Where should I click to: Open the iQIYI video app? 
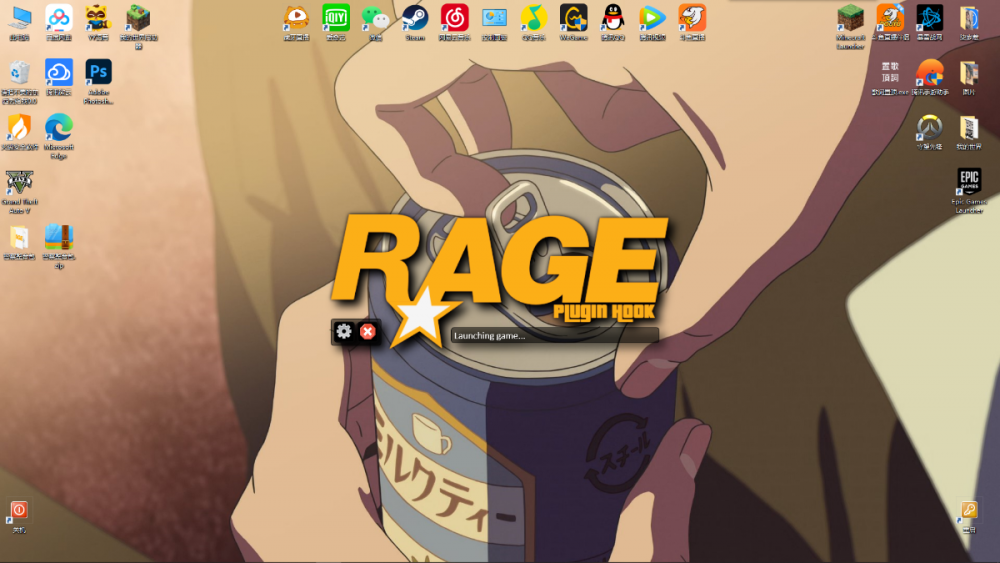(336, 18)
